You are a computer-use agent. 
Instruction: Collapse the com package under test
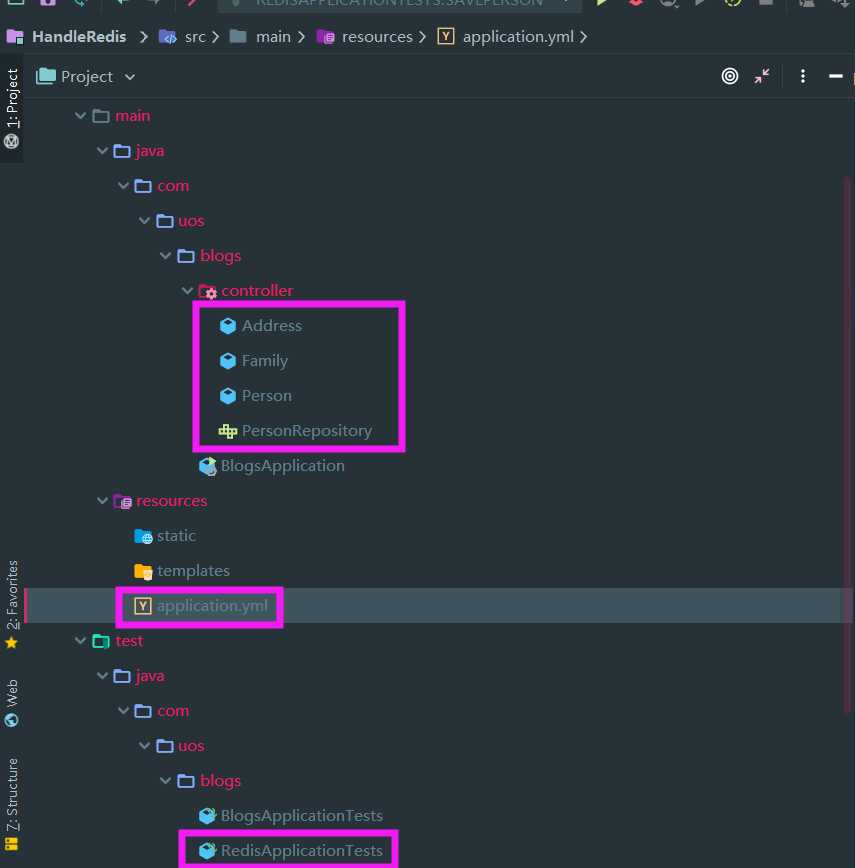point(123,710)
